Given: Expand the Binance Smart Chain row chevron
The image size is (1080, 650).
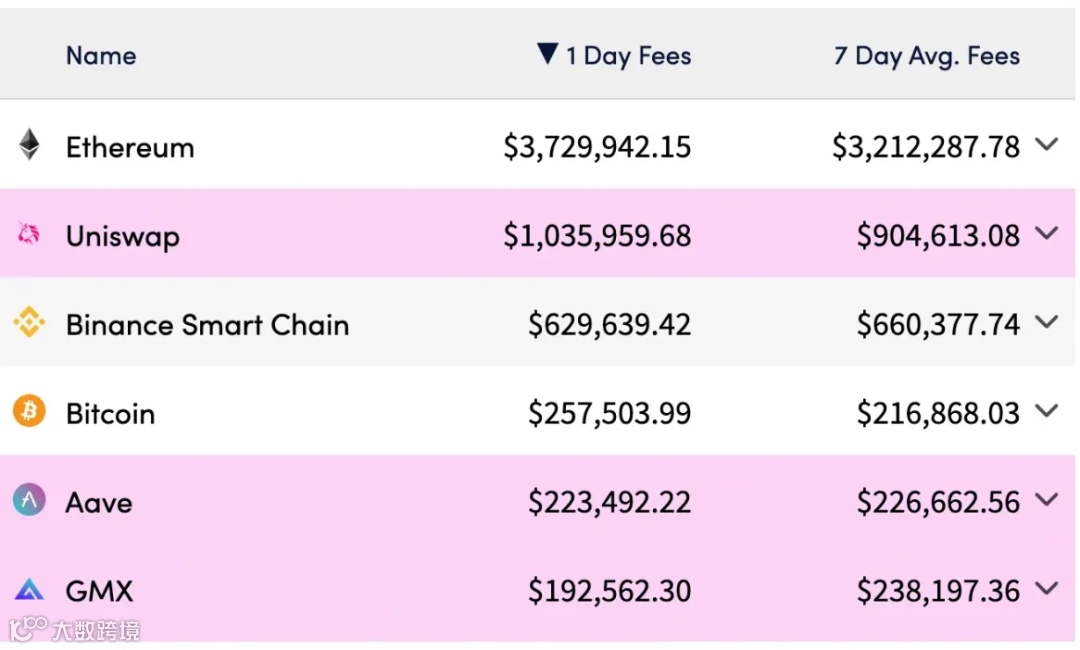Looking at the screenshot, I should click(x=1046, y=322).
